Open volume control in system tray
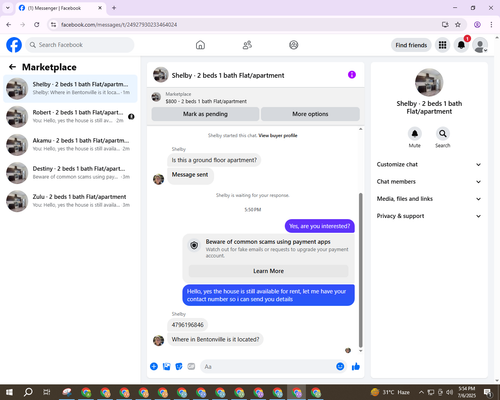The height and width of the screenshot is (400, 500). pos(449,392)
